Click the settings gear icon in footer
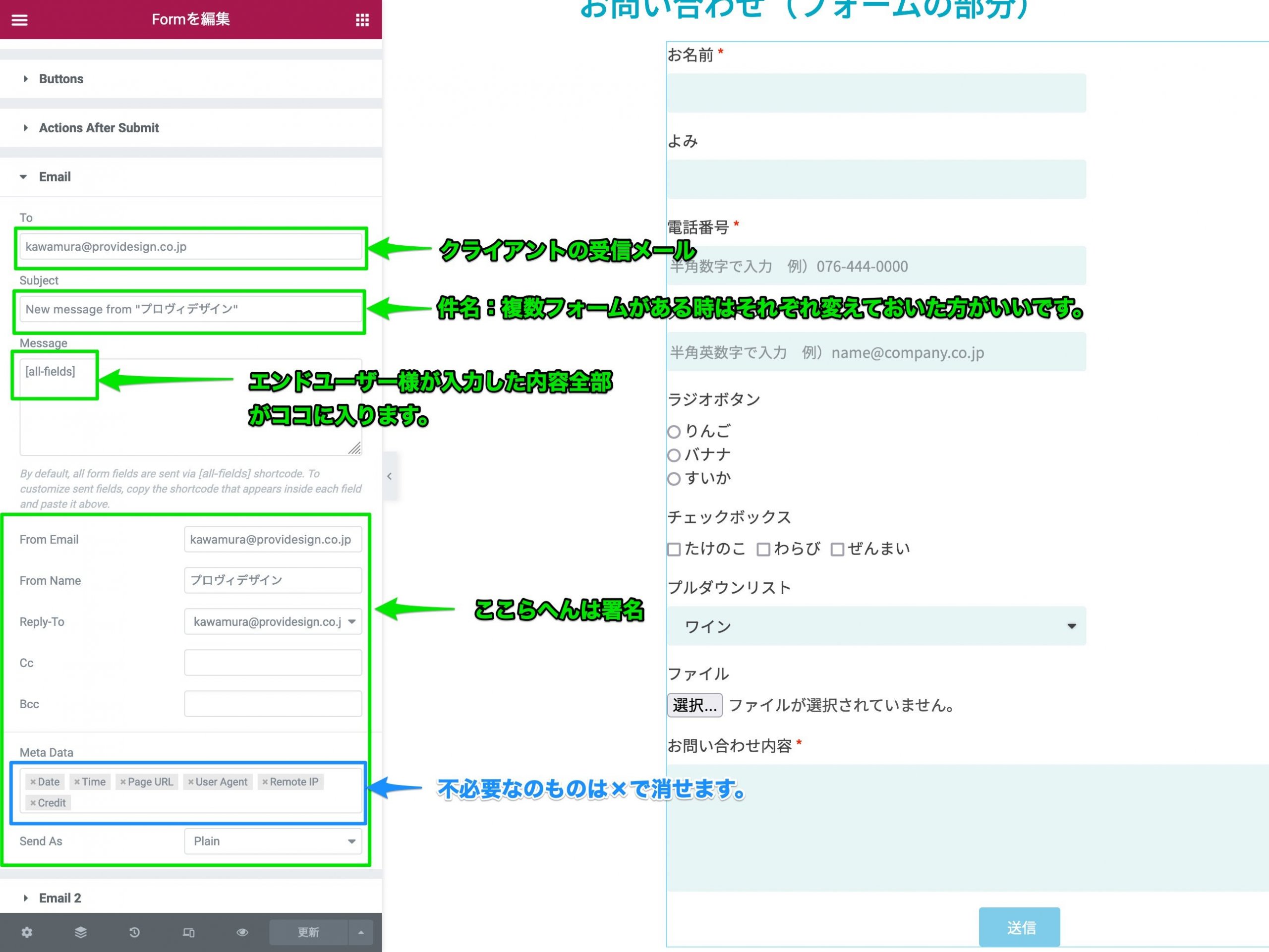This screenshot has height=952, width=1269. 27,932
